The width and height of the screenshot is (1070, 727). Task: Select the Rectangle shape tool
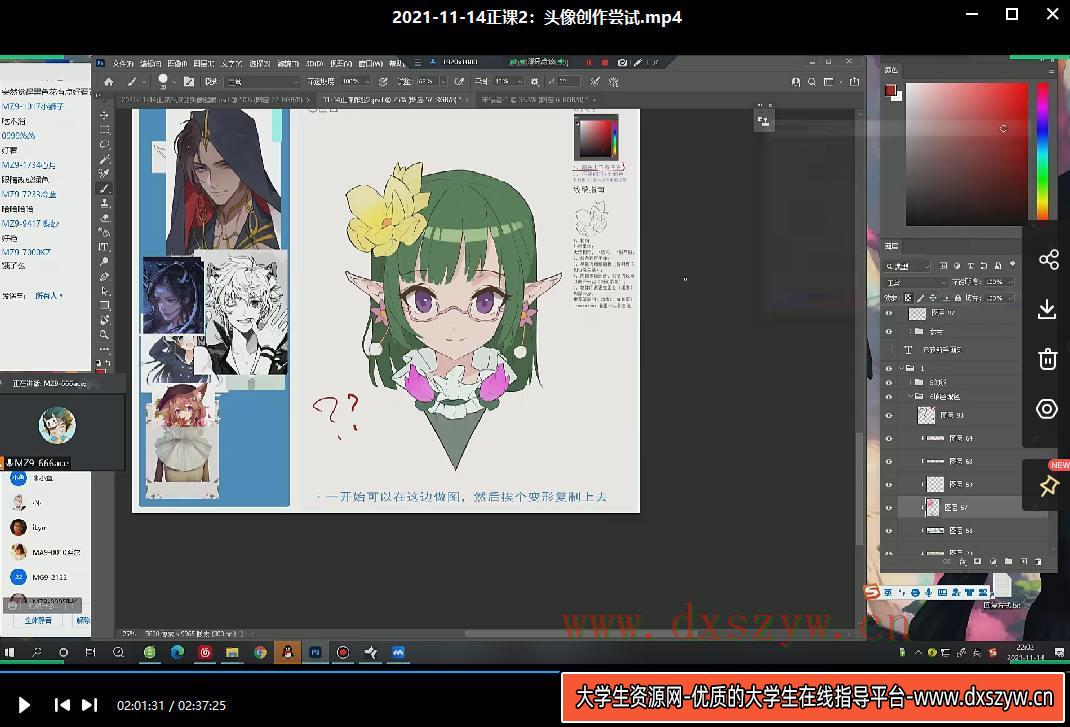point(104,305)
